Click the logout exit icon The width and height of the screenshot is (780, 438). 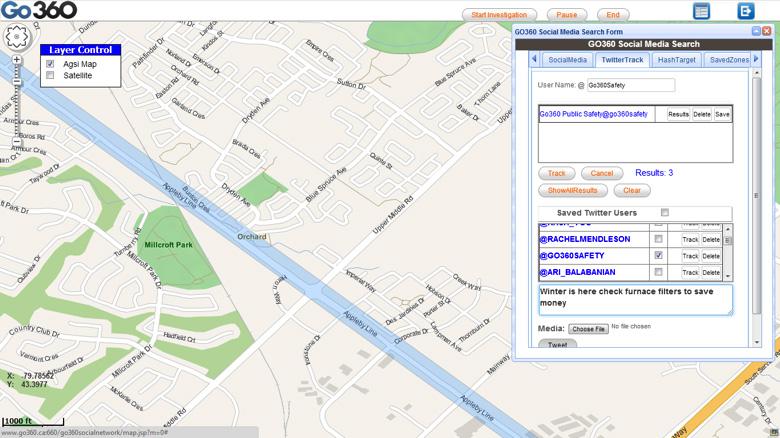(x=745, y=11)
